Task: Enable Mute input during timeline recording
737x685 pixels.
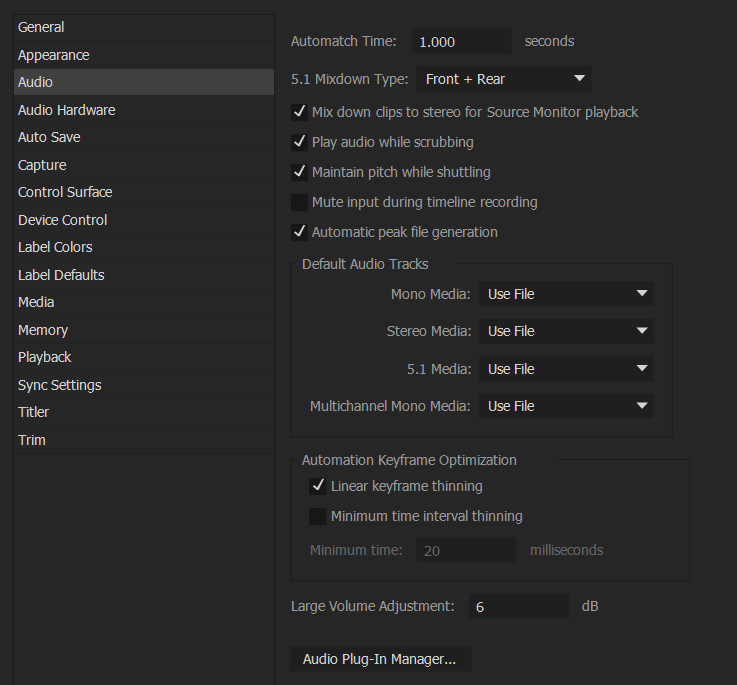Action: pos(299,202)
